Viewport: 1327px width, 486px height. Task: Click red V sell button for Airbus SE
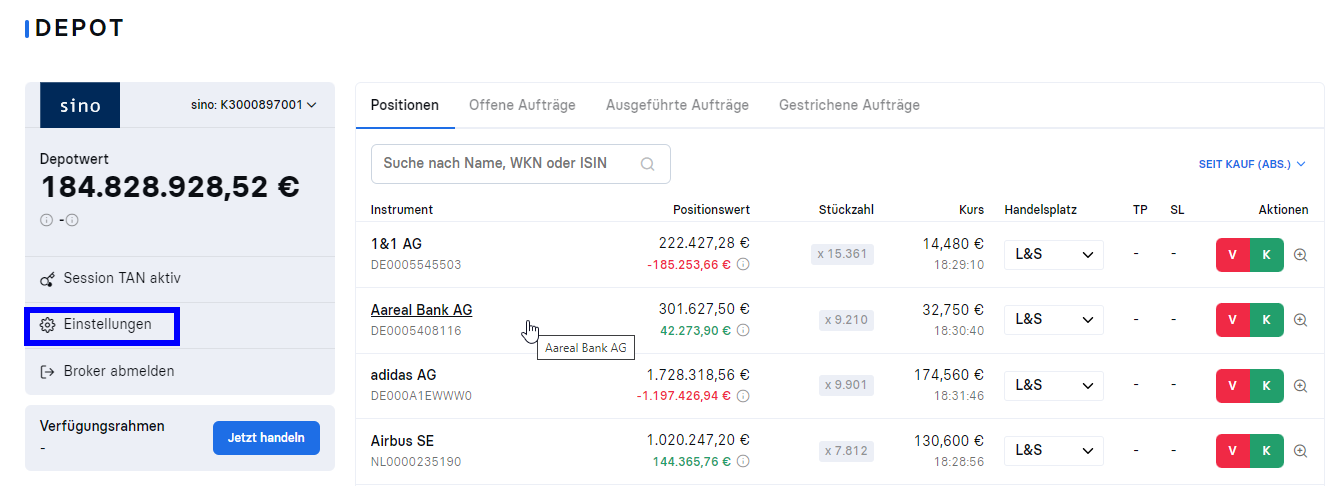coord(1233,451)
